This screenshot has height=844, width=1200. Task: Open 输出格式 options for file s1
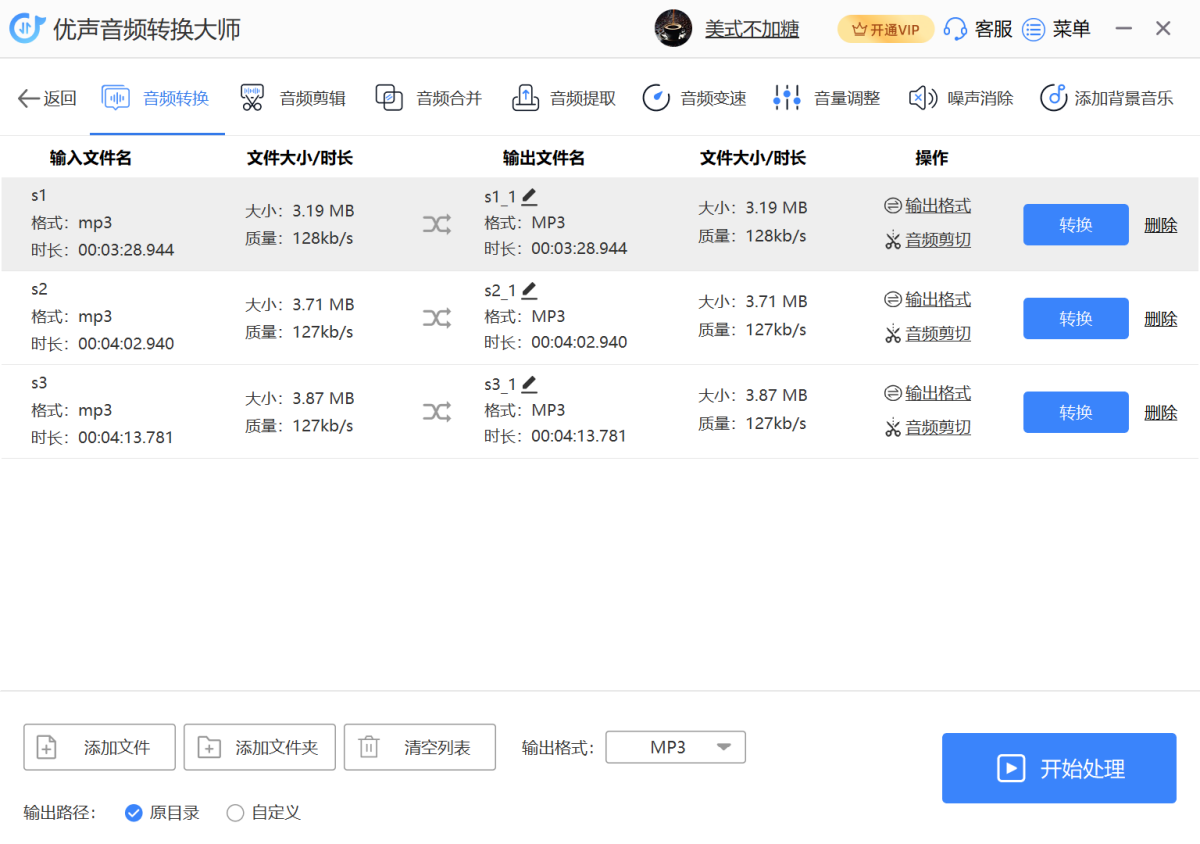coord(936,205)
